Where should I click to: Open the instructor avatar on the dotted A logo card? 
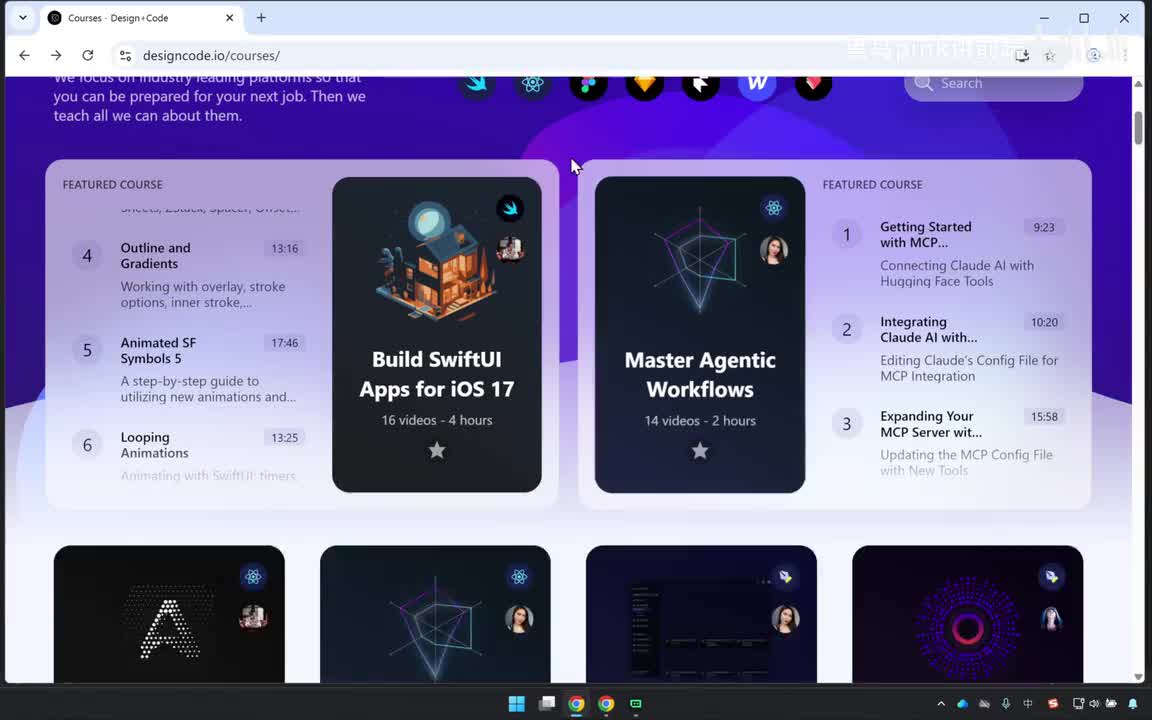(x=253, y=617)
